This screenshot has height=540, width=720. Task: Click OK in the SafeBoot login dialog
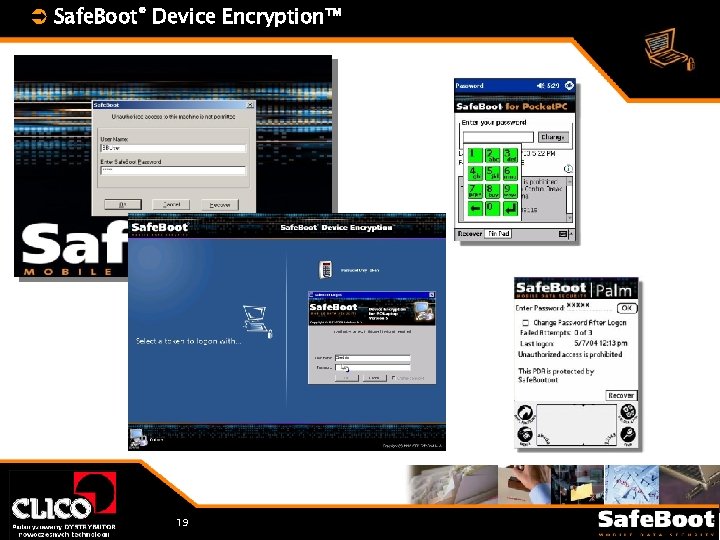click(123, 205)
